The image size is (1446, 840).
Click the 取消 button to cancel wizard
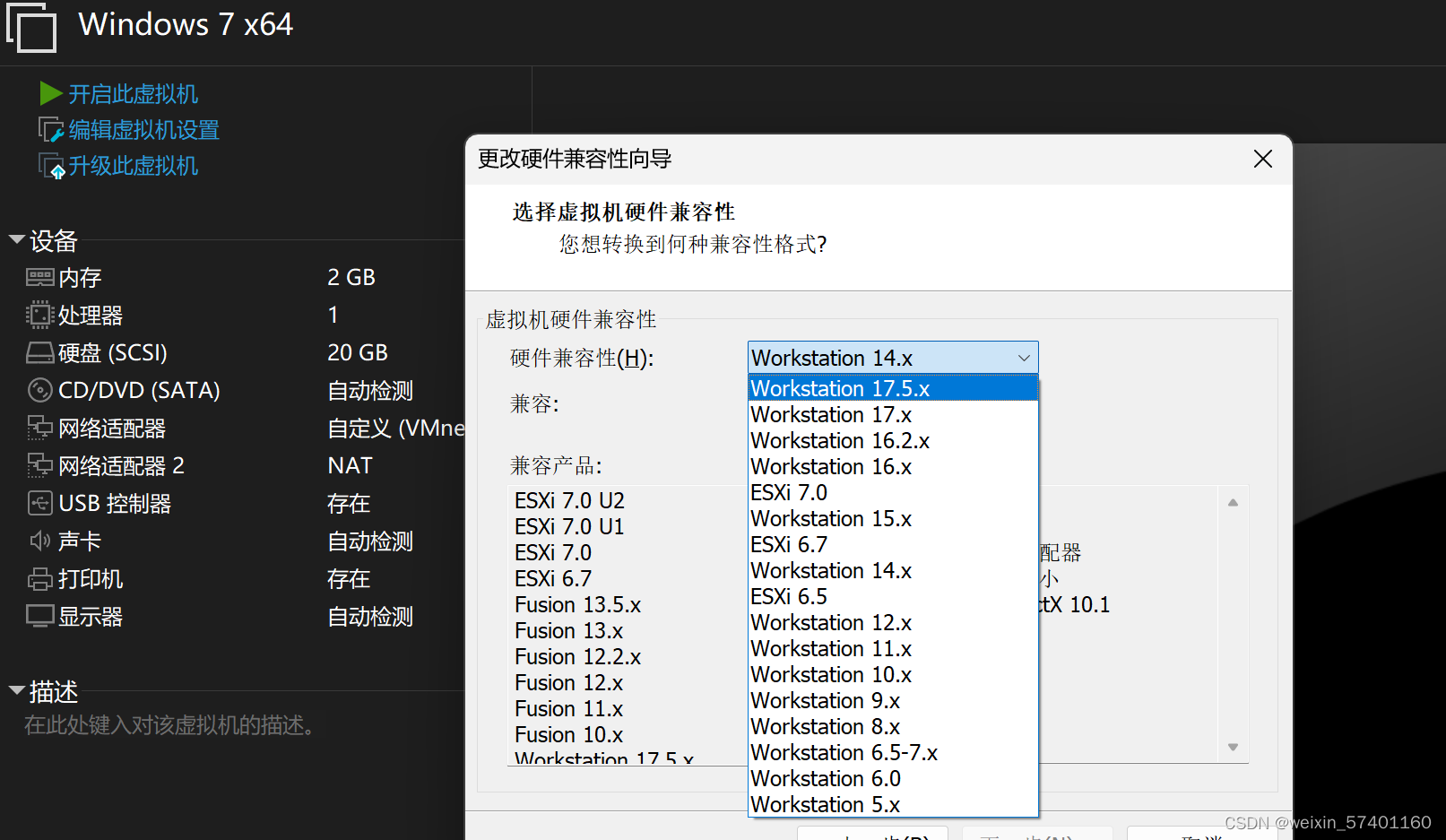point(1201,835)
